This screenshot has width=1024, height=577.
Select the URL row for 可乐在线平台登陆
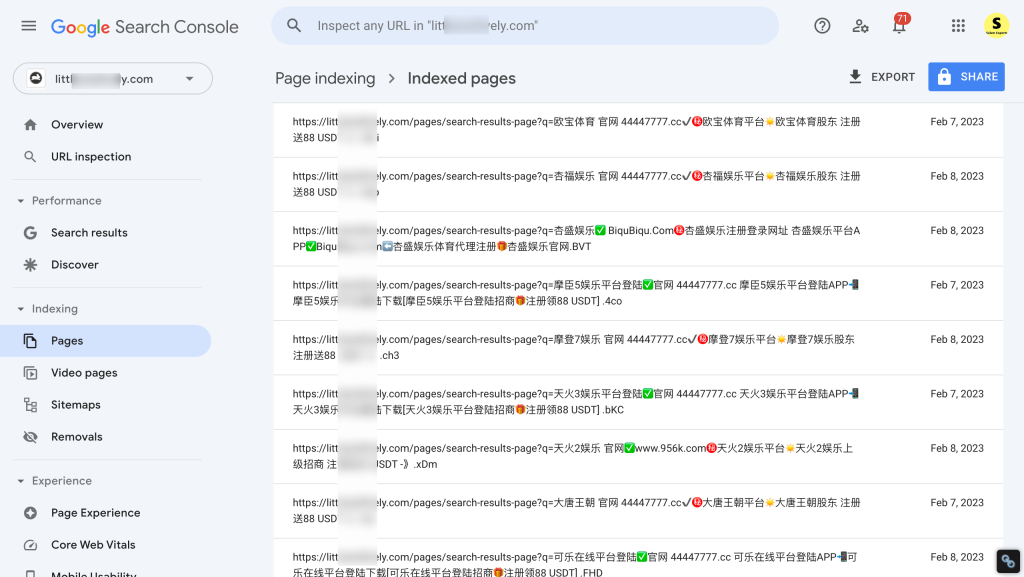(638, 558)
